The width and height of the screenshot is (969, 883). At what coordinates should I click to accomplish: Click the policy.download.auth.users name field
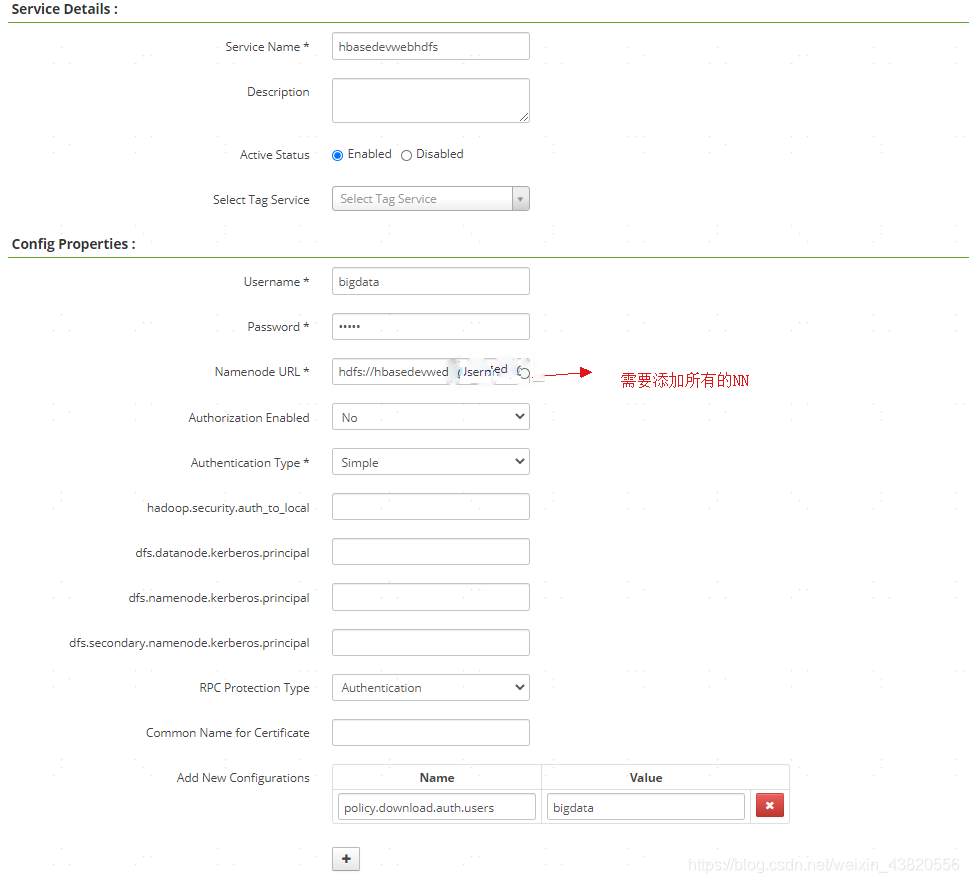pos(436,805)
